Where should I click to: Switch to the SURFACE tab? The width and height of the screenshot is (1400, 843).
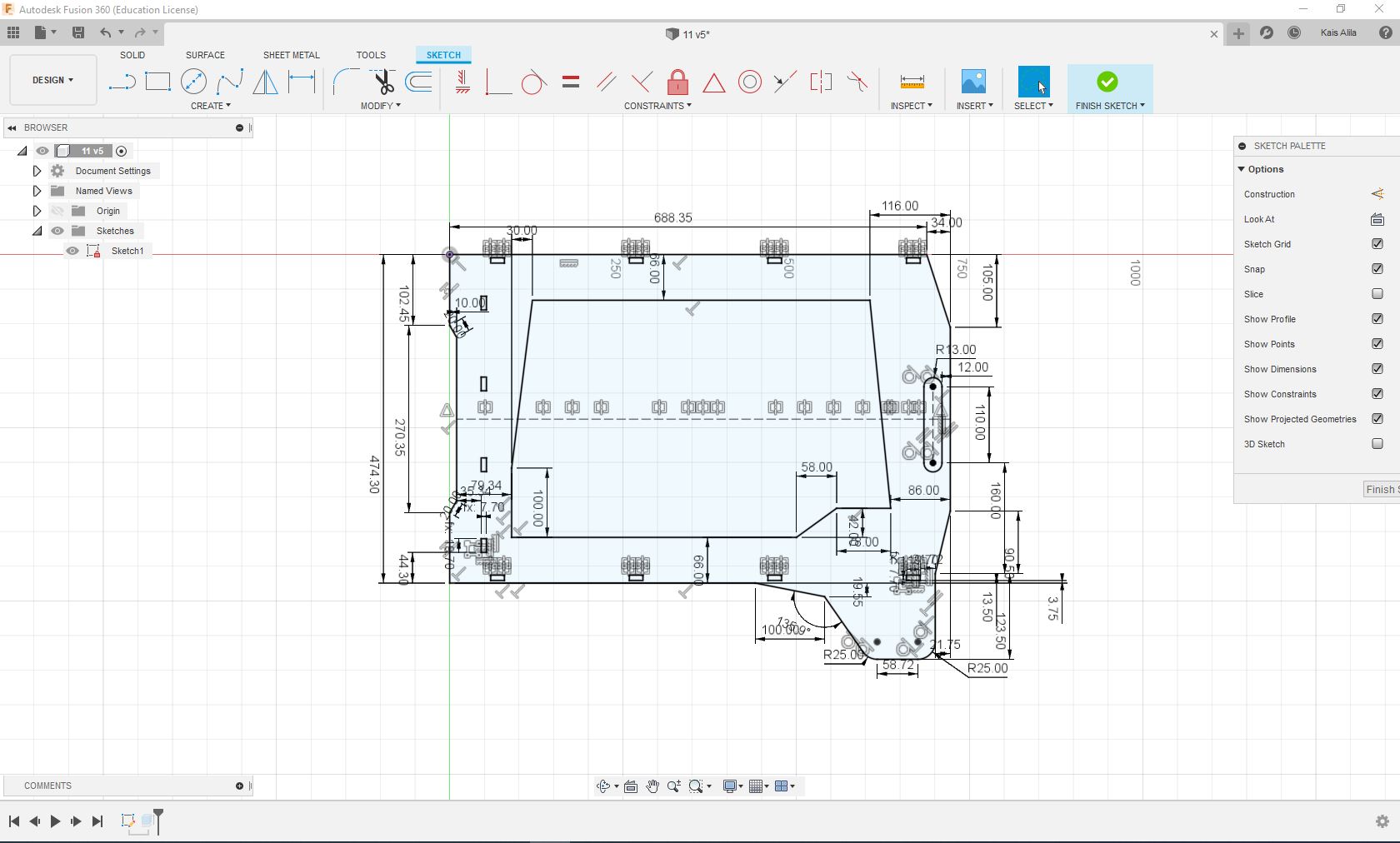point(205,55)
